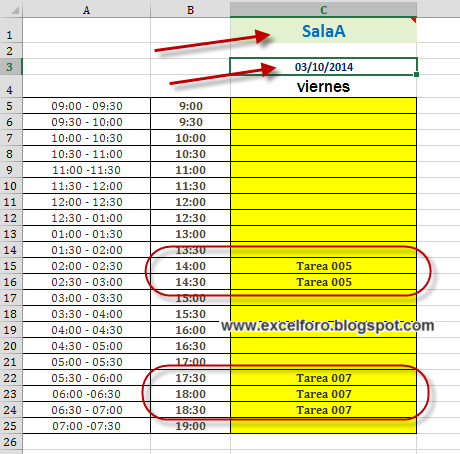Click the 15:30 cell in column B
This screenshot has width=460, height=454.
[190, 314]
